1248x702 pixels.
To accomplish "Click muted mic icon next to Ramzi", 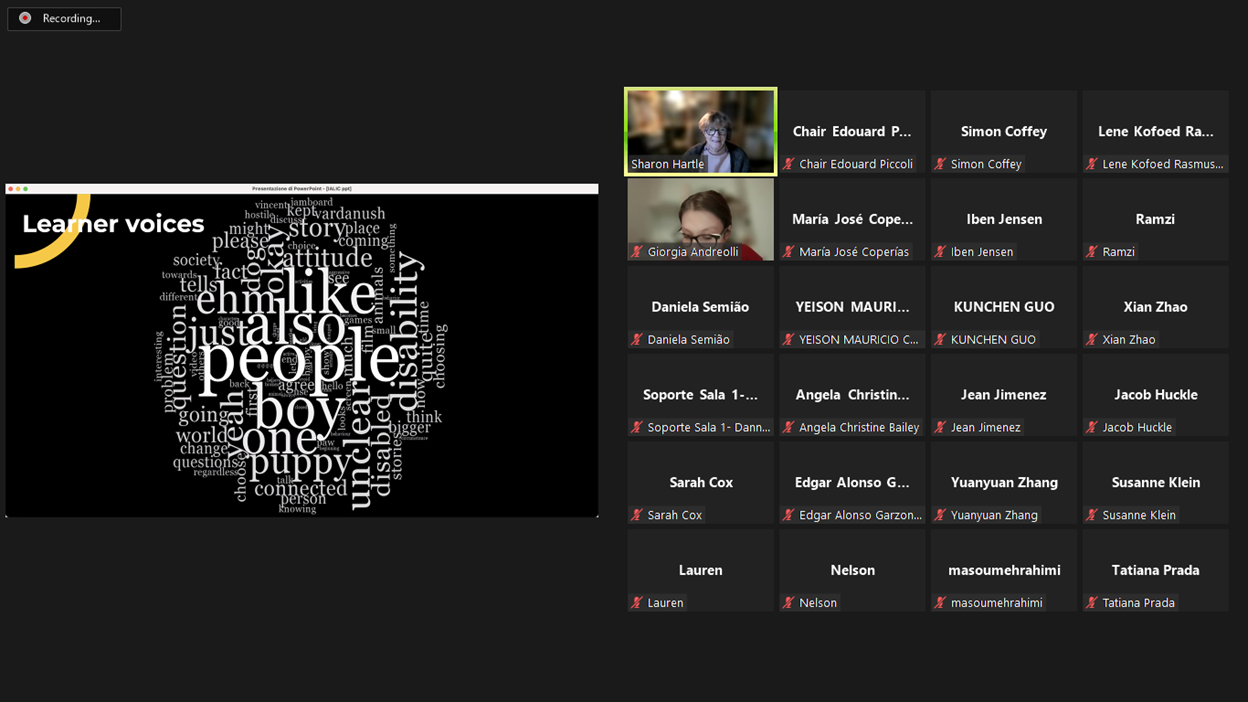I will (1092, 252).
